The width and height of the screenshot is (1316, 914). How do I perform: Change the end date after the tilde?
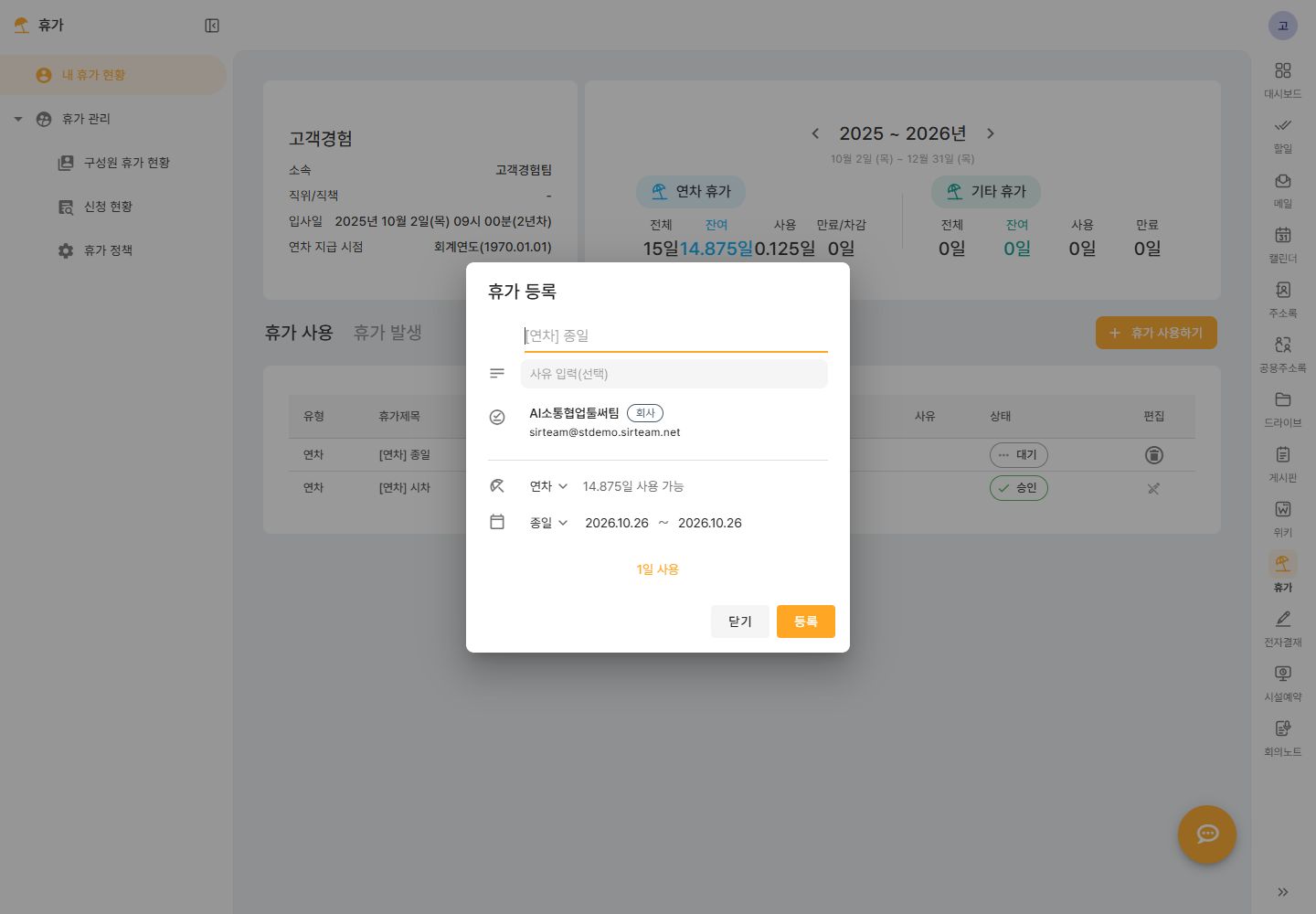(710, 523)
